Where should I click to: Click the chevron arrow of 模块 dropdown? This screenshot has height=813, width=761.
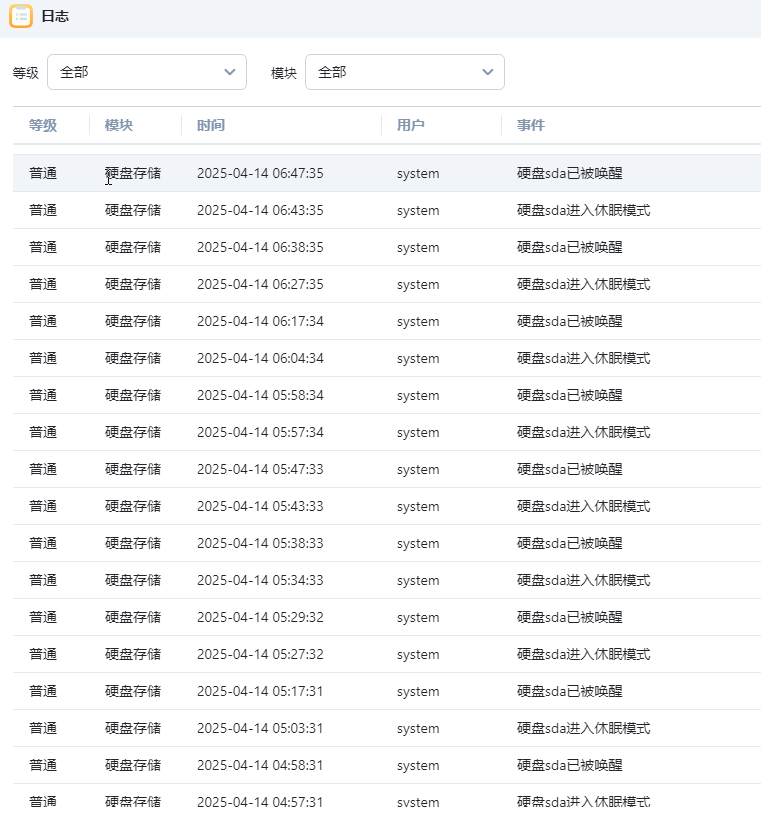(488, 72)
